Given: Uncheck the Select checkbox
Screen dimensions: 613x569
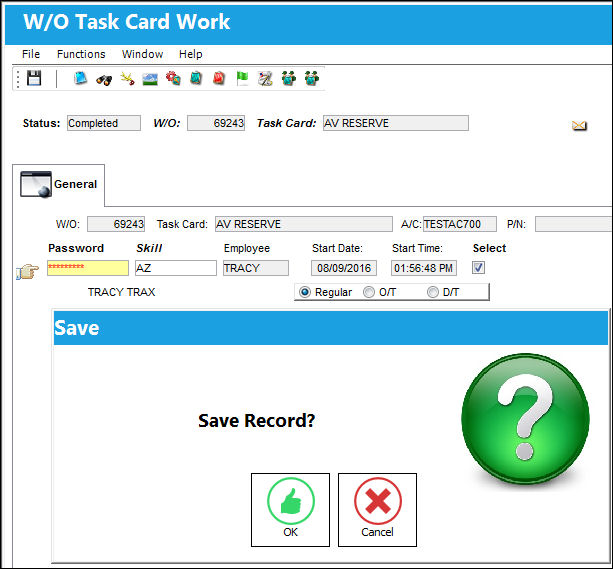Looking at the screenshot, I should coord(478,267).
